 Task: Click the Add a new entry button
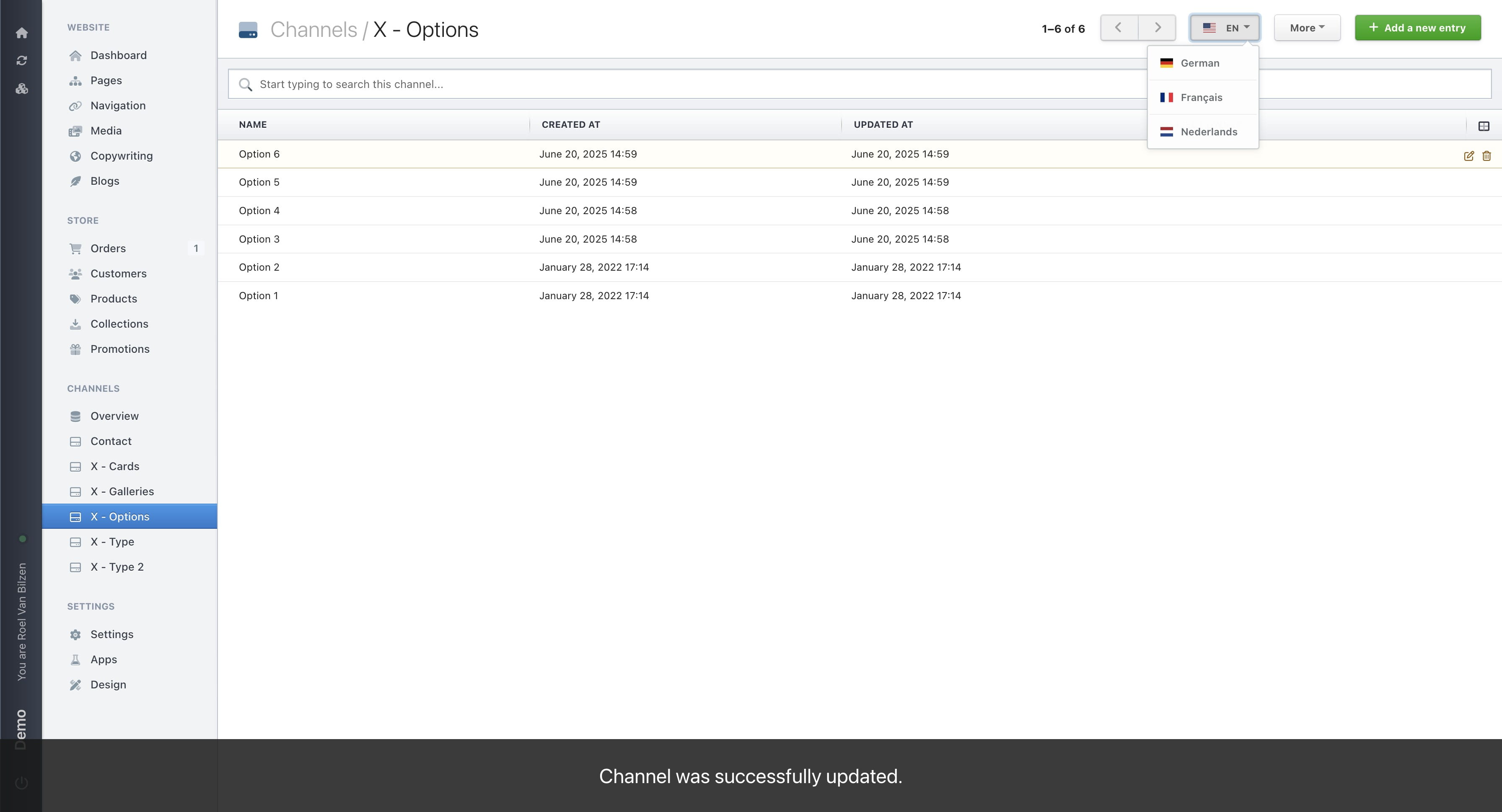tap(1417, 27)
